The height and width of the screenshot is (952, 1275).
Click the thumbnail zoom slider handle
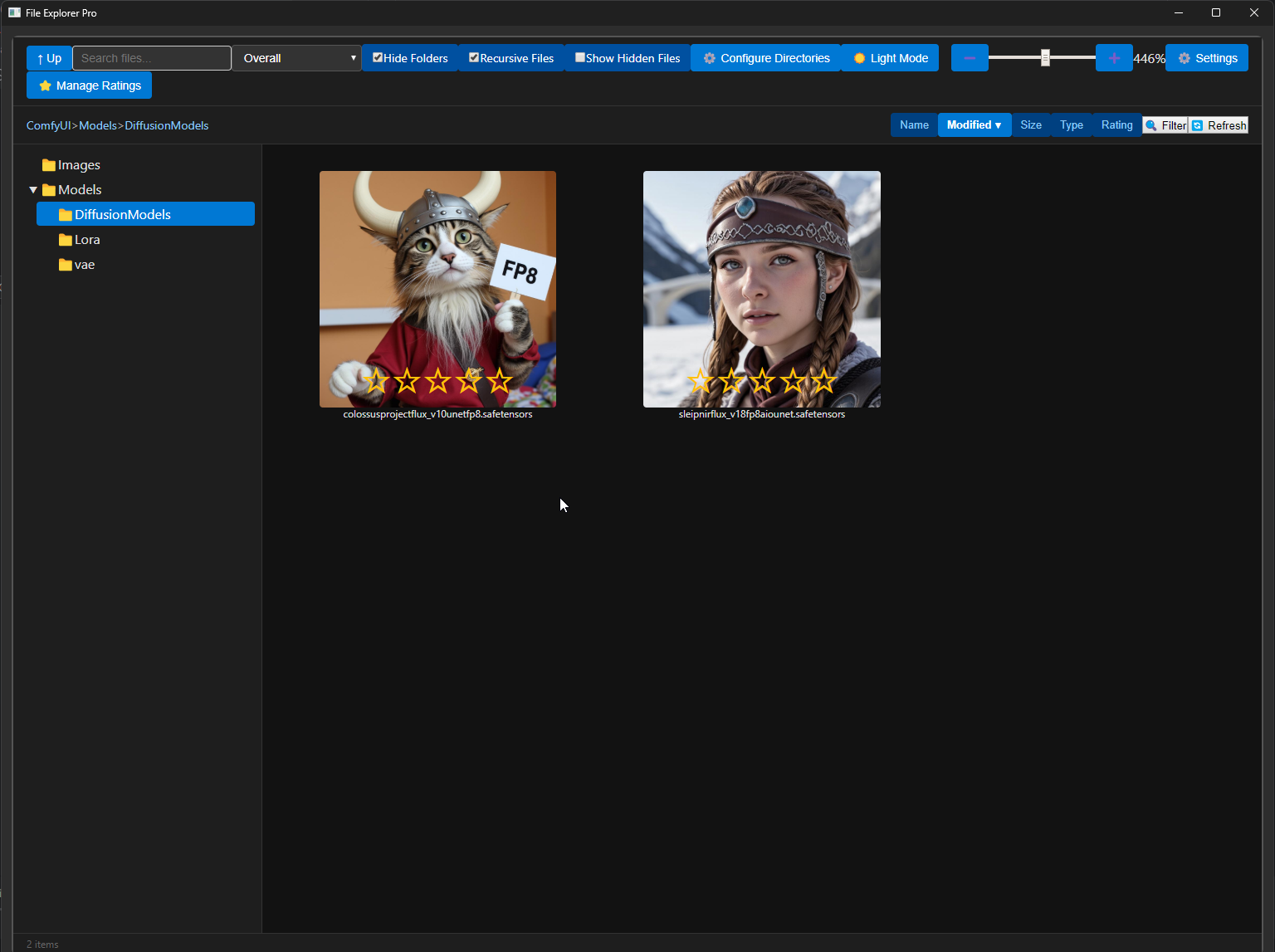pos(1045,57)
